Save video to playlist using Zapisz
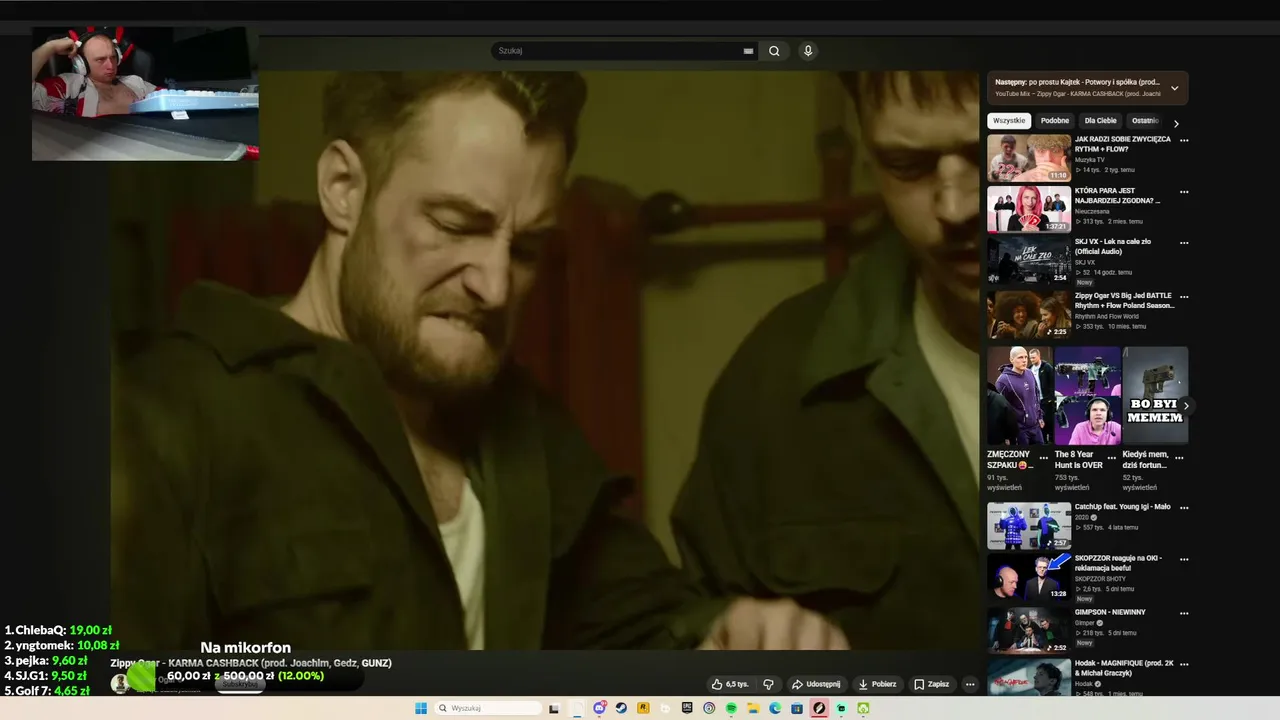The width and height of the screenshot is (1280, 720). [x=932, y=684]
